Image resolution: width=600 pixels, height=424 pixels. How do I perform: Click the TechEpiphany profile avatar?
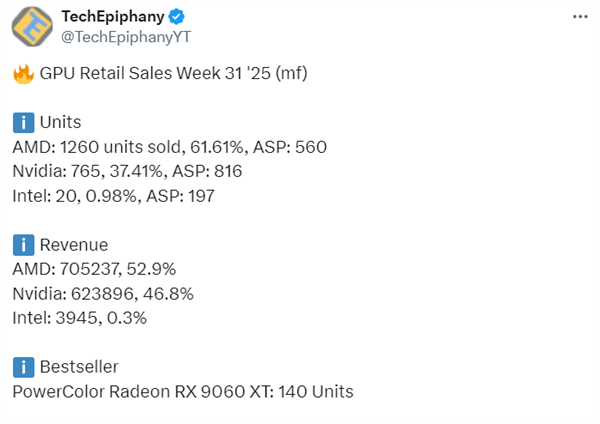(32, 27)
